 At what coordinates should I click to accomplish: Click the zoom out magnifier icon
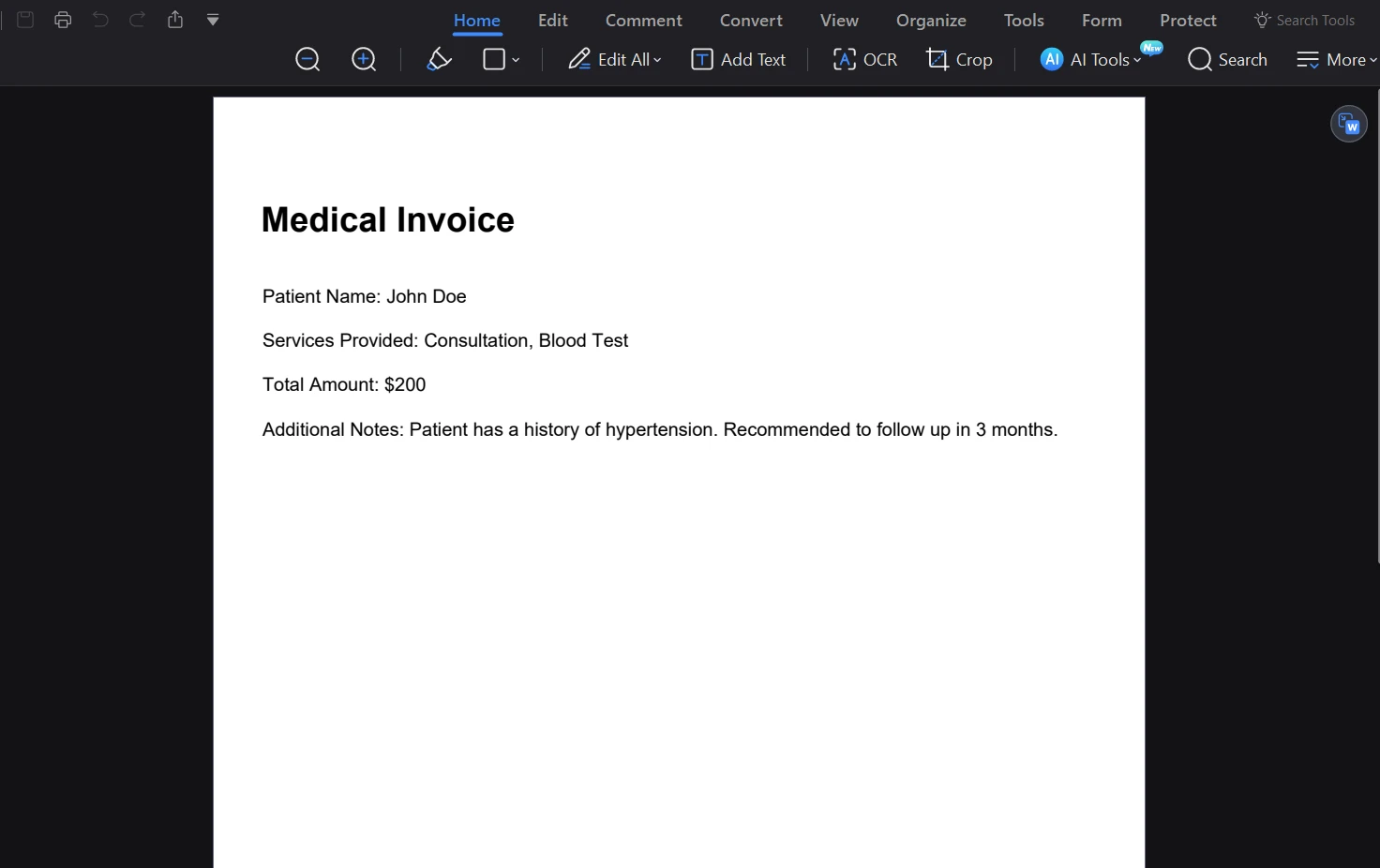[x=307, y=60]
